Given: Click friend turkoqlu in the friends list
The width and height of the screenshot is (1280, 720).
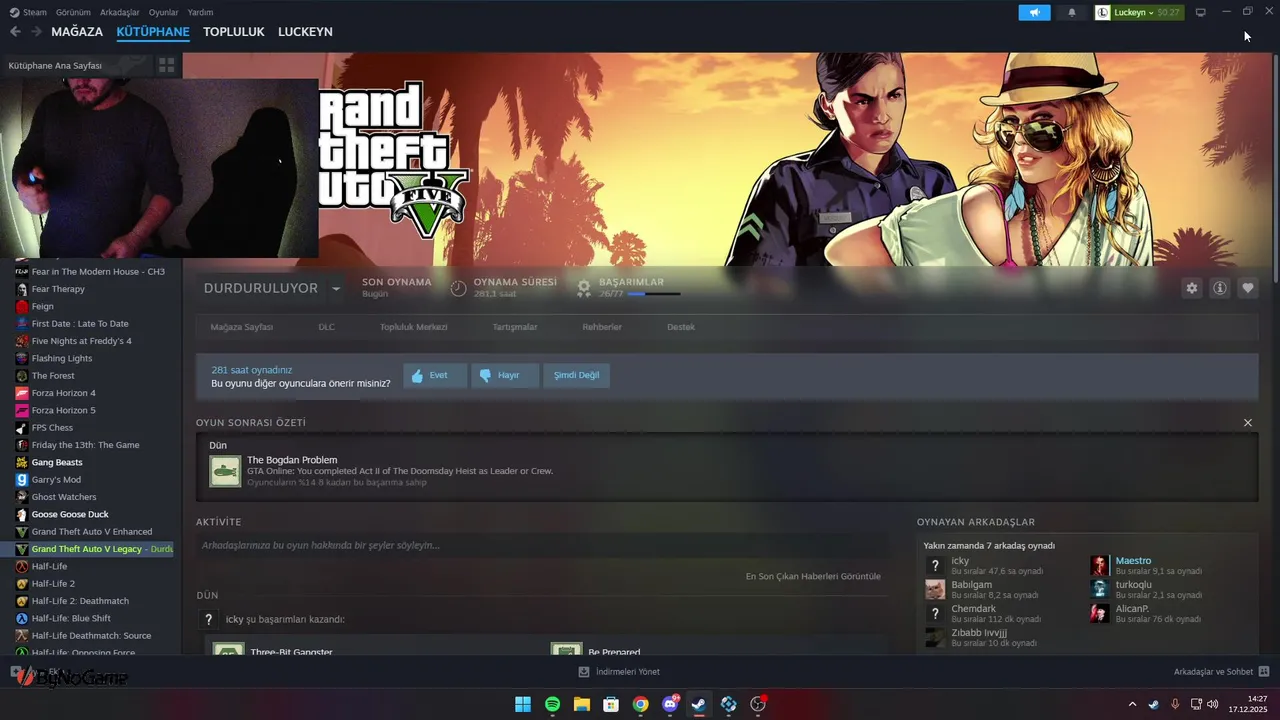Looking at the screenshot, I should [x=1133, y=584].
